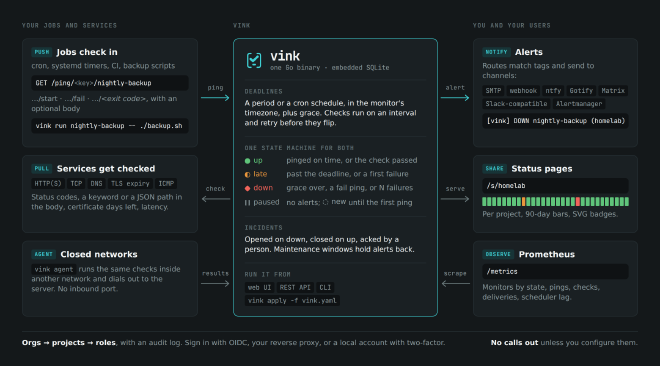This screenshot has height=366, width=660.
Task: Click the red down status dot
Action: pos(248,188)
